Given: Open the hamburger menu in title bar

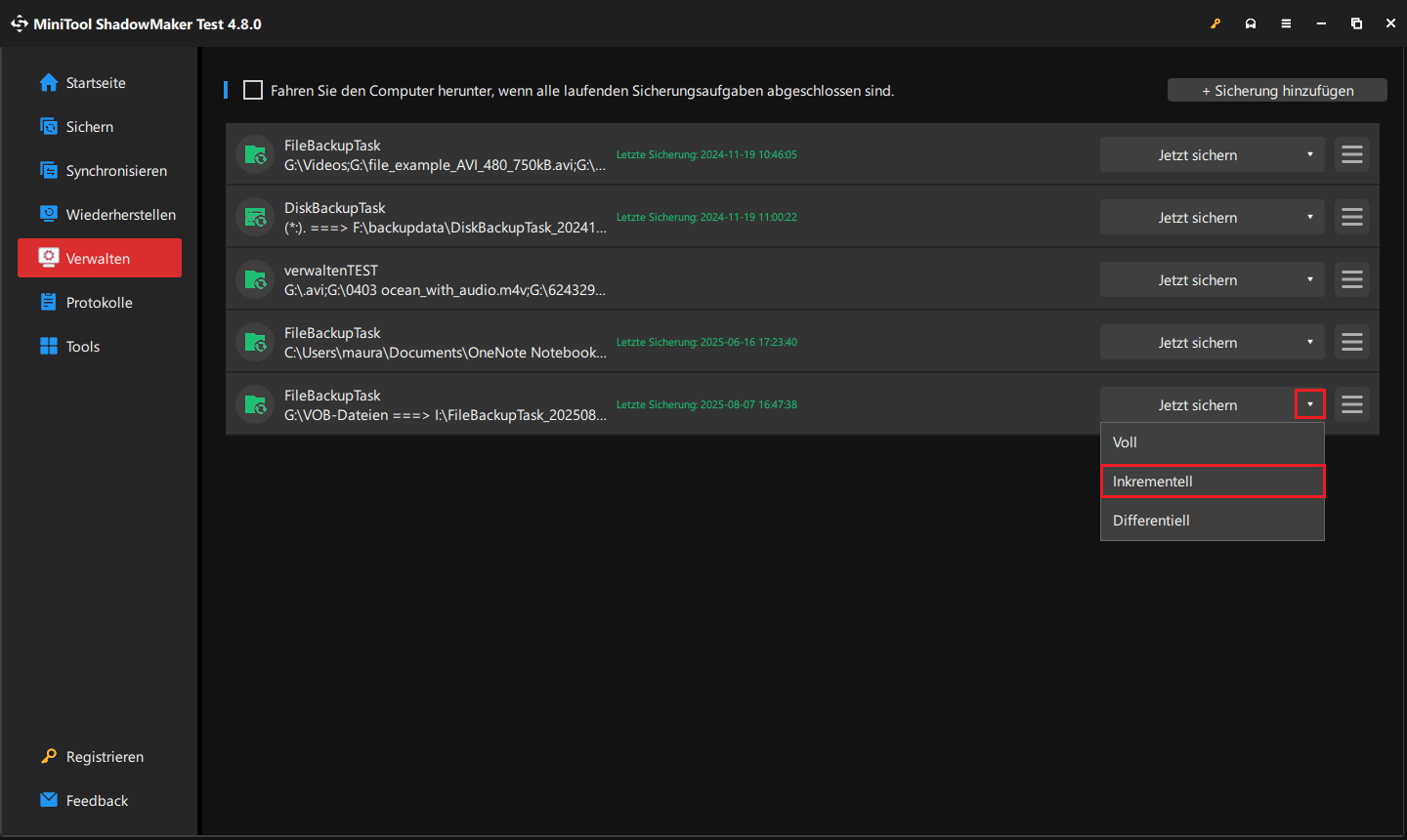Looking at the screenshot, I should click(x=1286, y=23).
